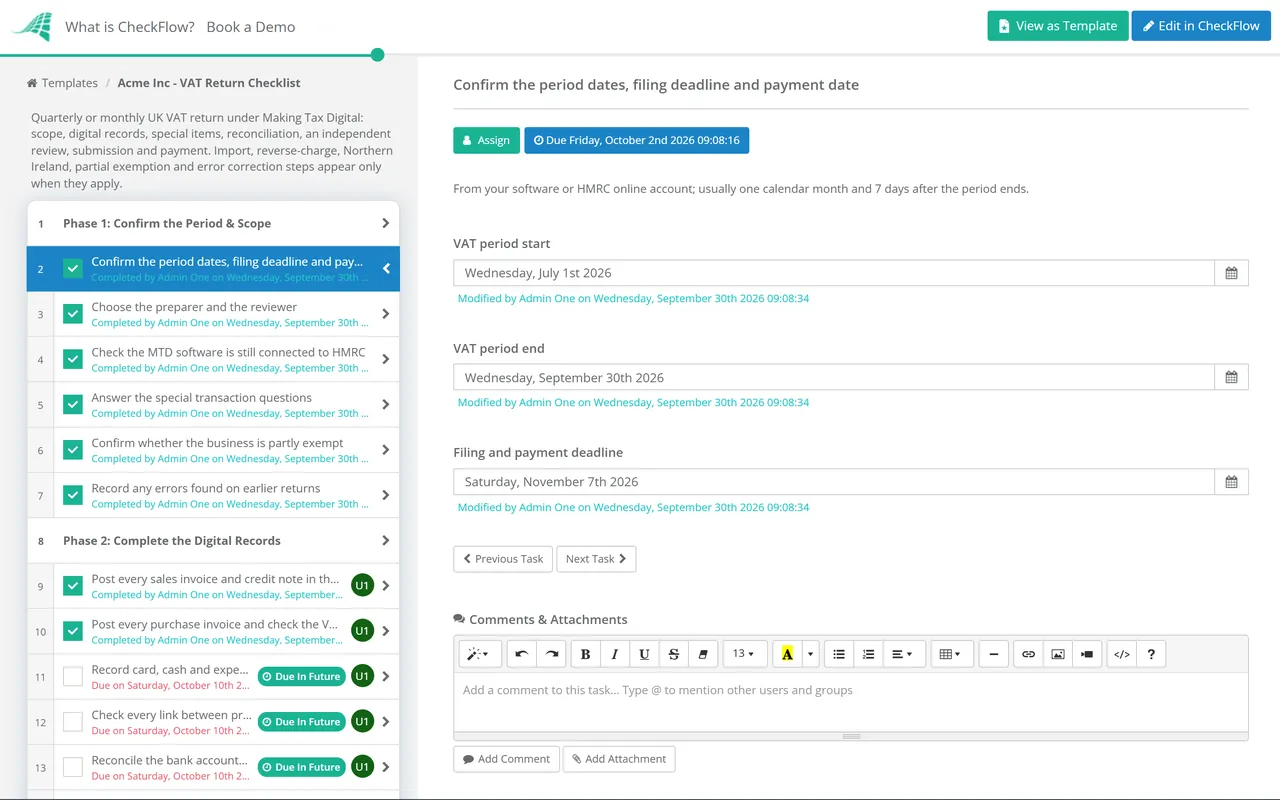Image resolution: width=1280 pixels, height=800 pixels.
Task: Click the magic wand style icon in editor
Action: tap(480, 654)
